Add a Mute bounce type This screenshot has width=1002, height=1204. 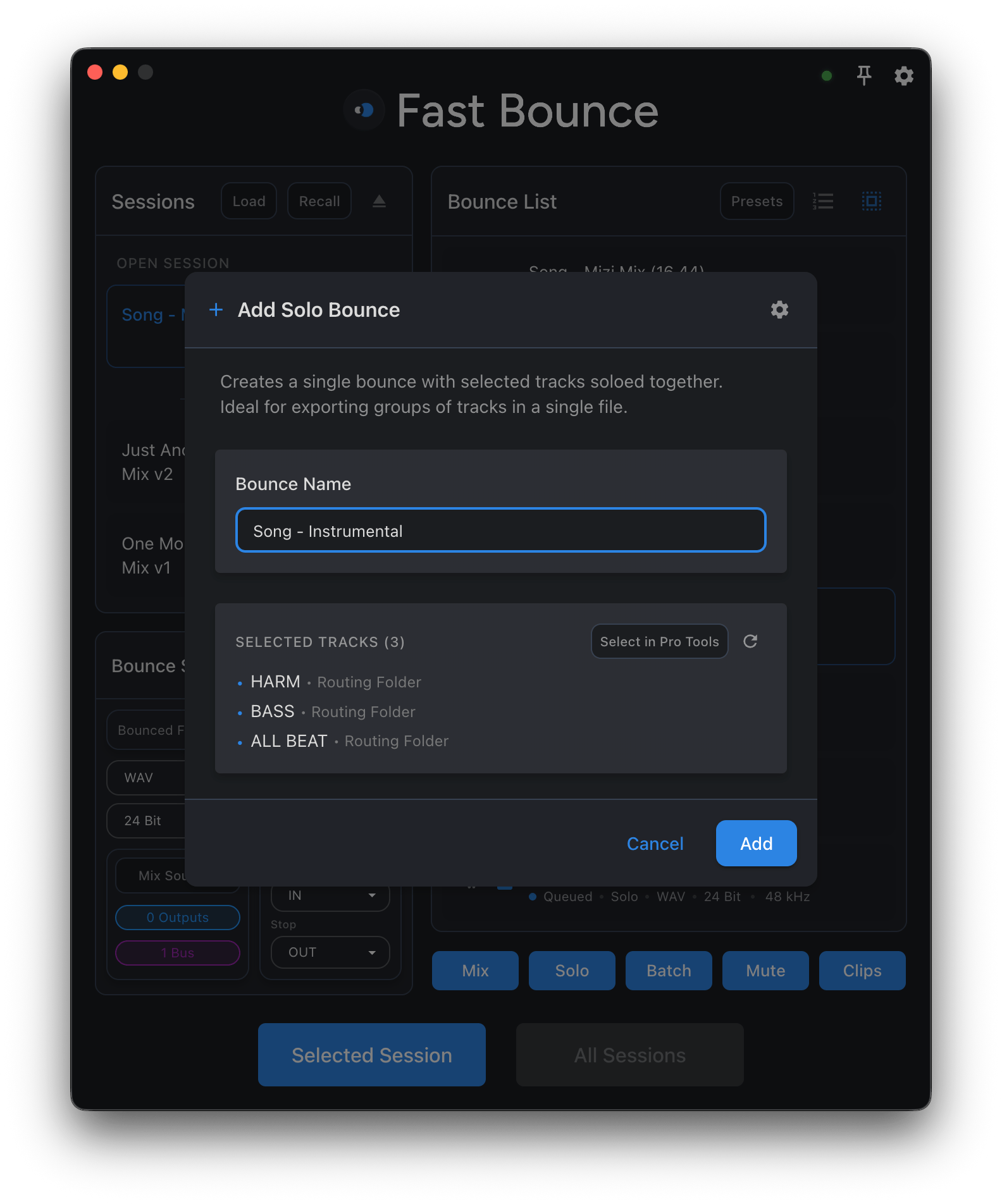pyautogui.click(x=765, y=971)
